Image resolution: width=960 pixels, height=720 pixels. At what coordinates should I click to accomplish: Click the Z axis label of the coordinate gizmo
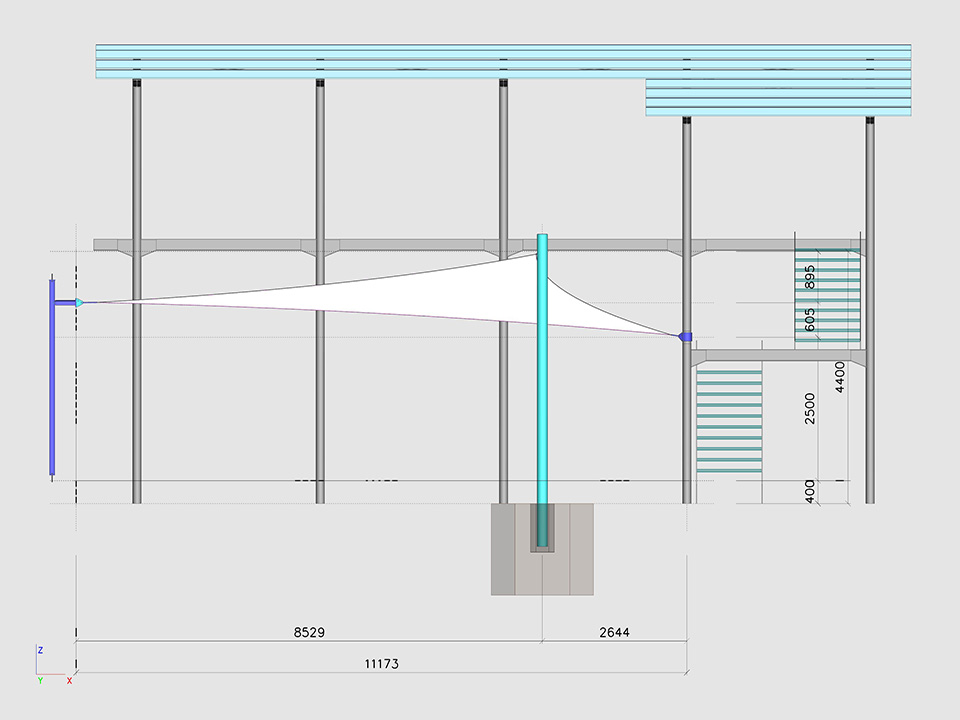40,650
